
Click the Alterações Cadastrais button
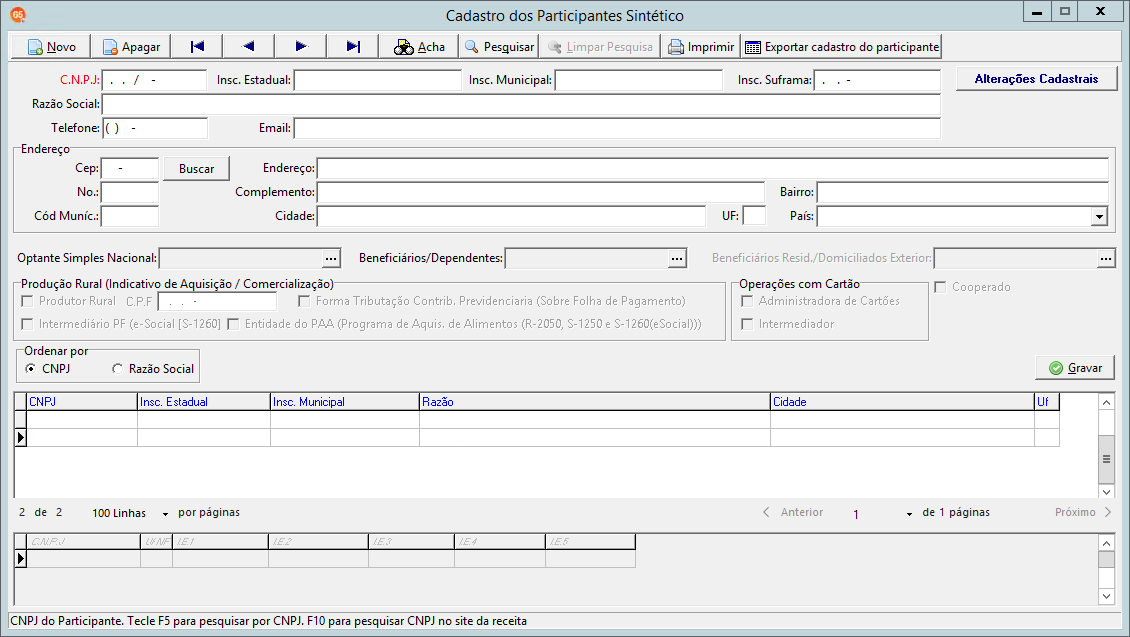1035,79
